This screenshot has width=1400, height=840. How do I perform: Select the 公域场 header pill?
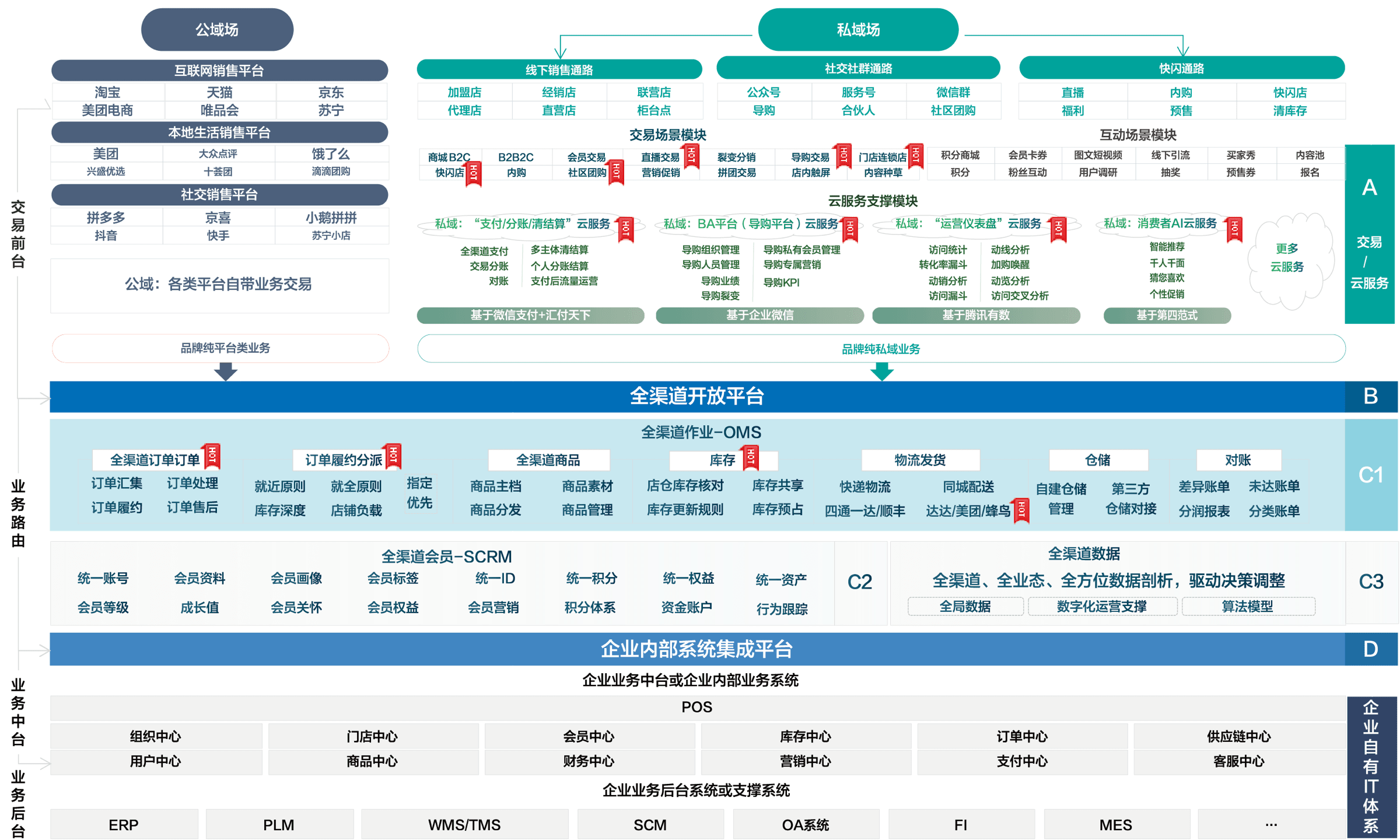click(217, 30)
